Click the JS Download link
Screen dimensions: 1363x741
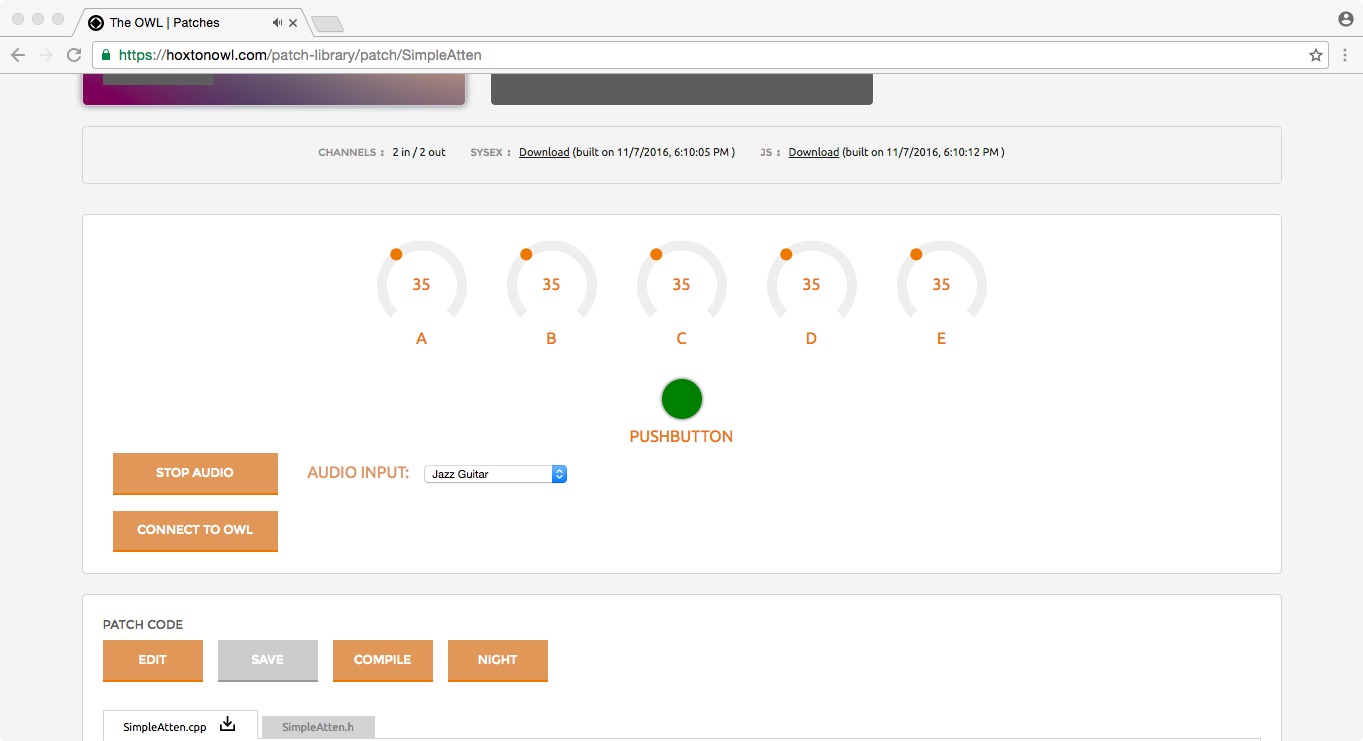point(813,152)
